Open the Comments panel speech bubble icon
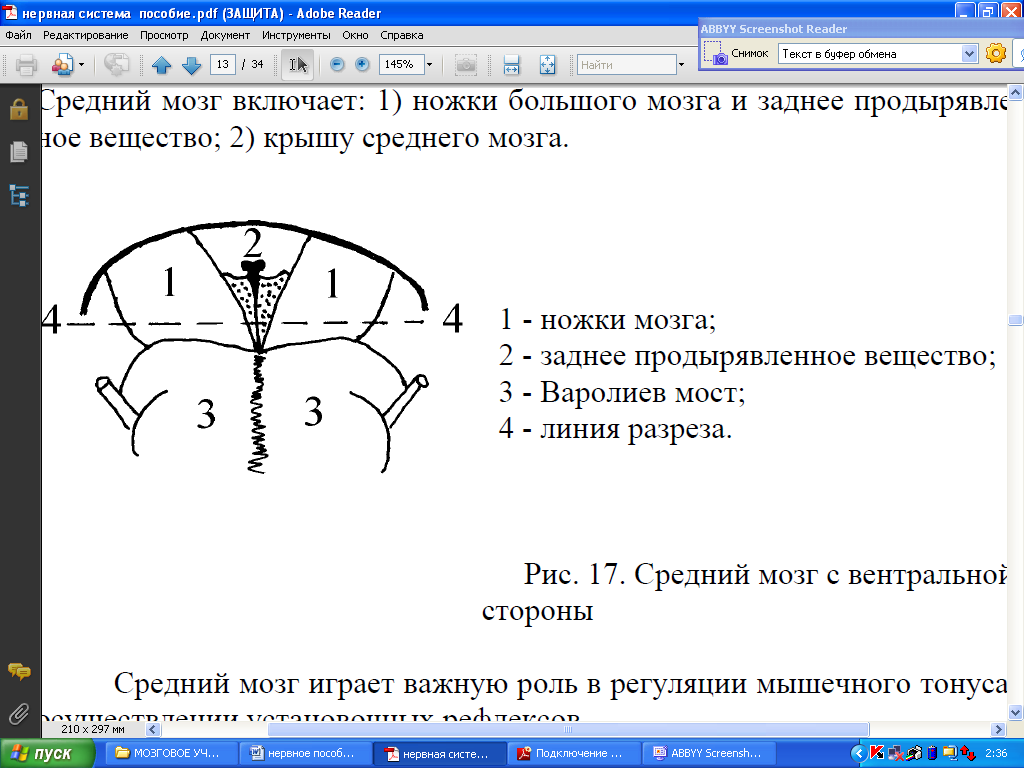 19,671
